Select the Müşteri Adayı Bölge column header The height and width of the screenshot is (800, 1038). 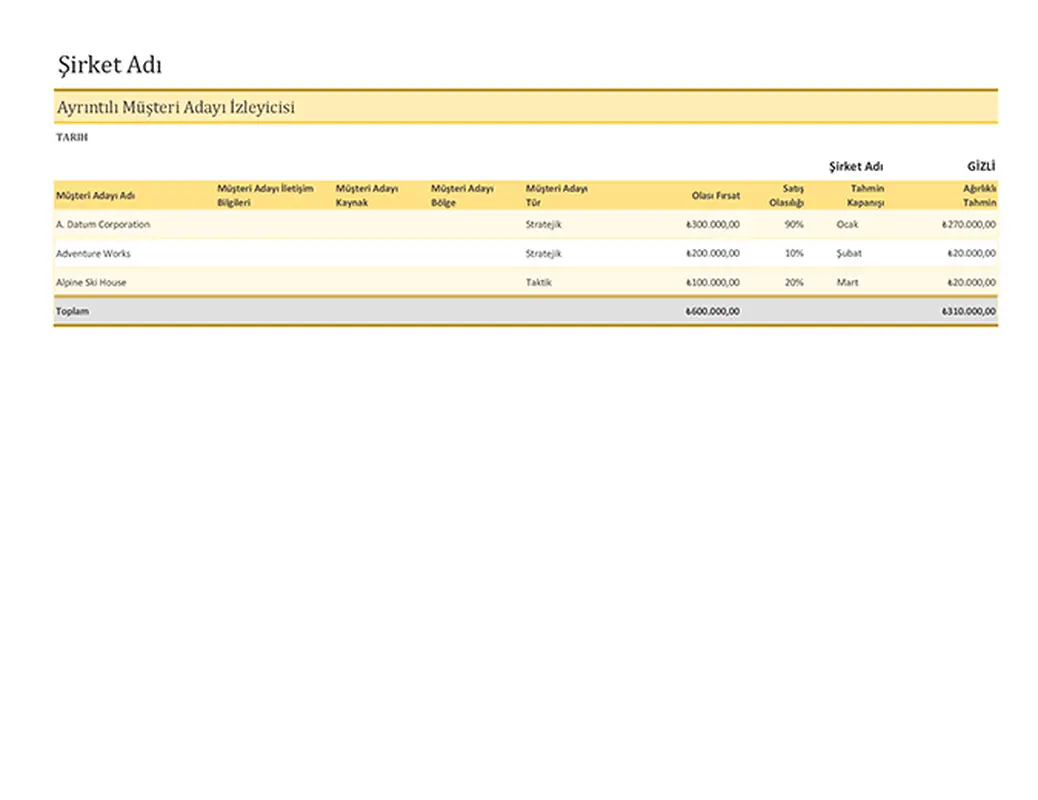pos(462,195)
